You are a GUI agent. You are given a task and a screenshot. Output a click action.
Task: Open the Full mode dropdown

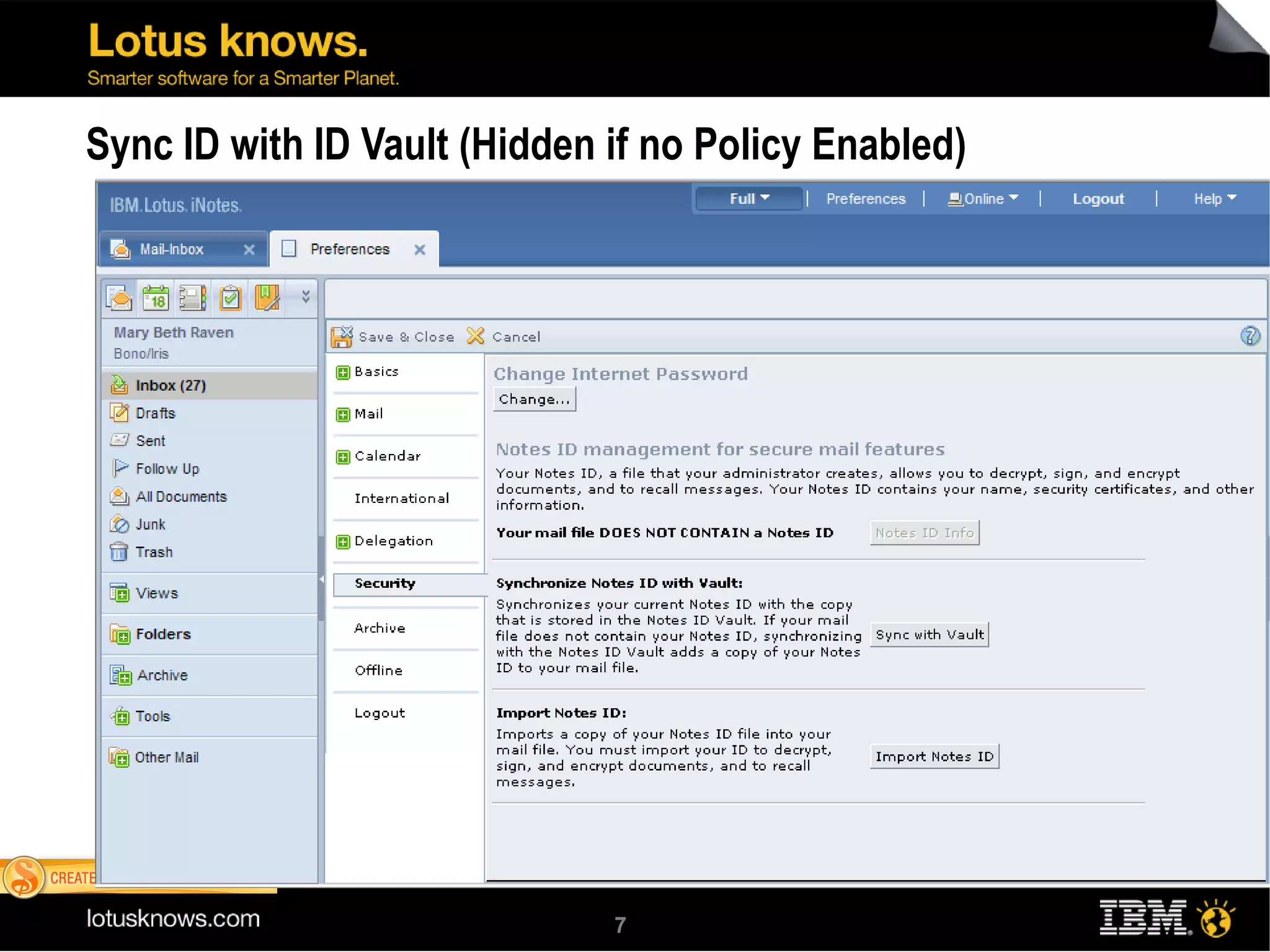[748, 199]
